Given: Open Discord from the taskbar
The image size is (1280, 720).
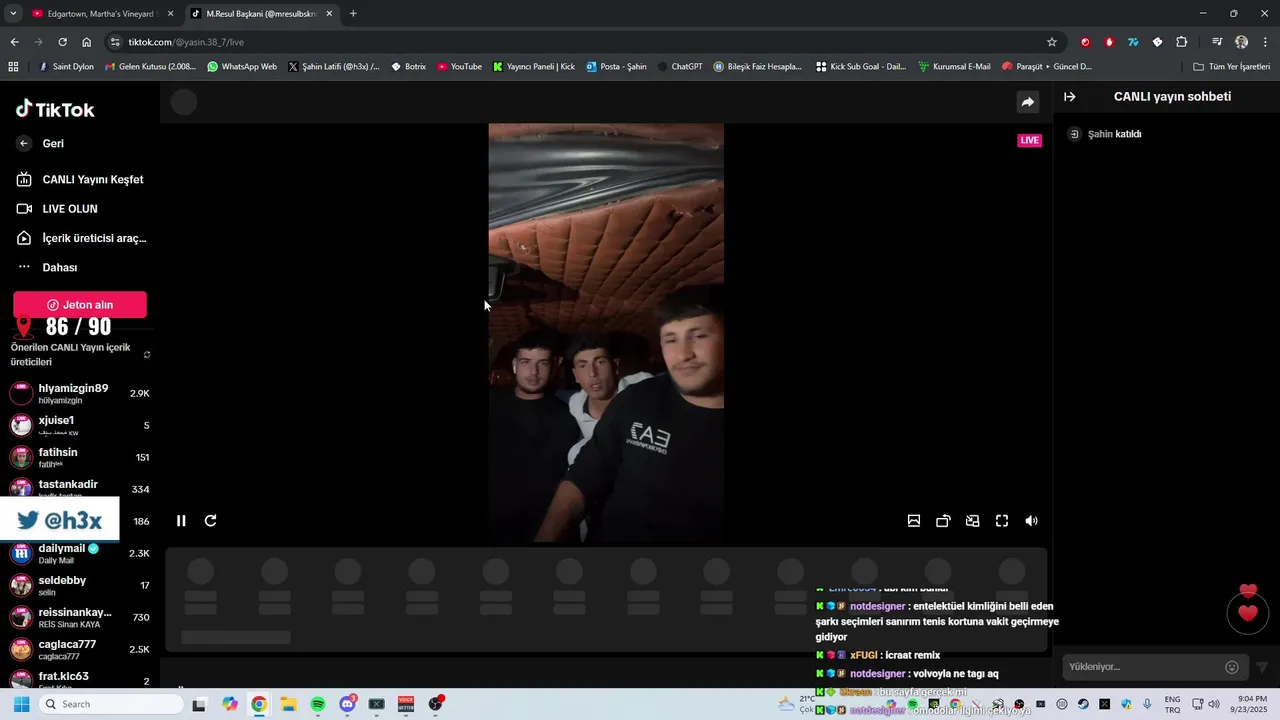Looking at the screenshot, I should click(x=347, y=704).
